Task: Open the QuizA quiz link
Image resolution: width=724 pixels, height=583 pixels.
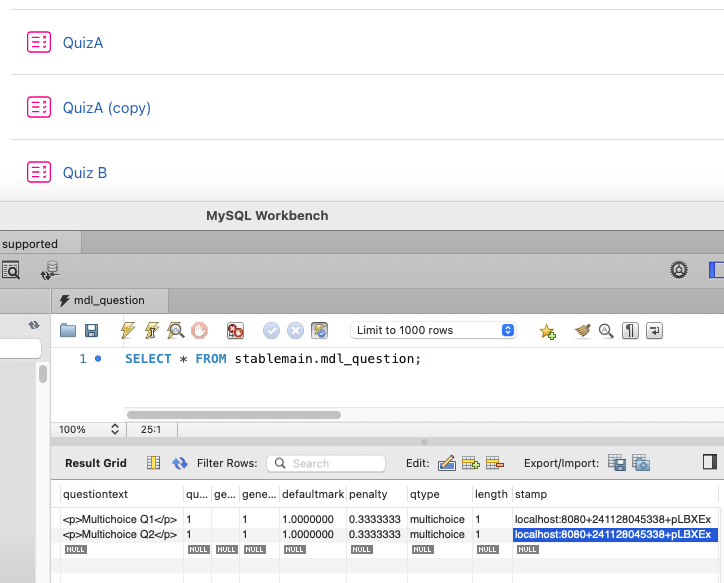Action: [x=83, y=43]
